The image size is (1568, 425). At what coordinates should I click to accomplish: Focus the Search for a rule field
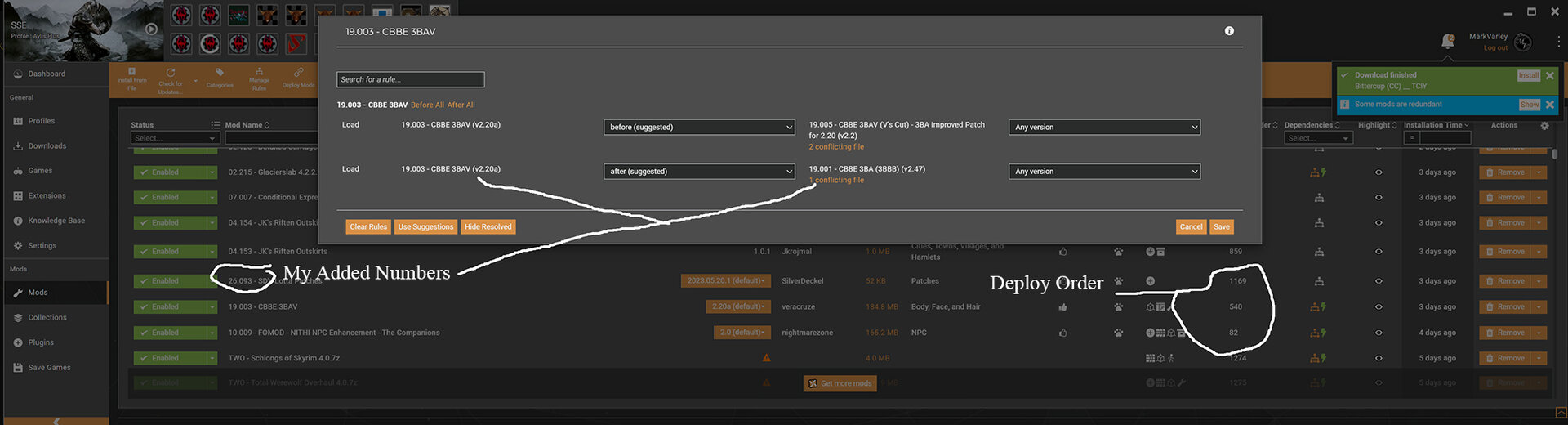pos(410,79)
